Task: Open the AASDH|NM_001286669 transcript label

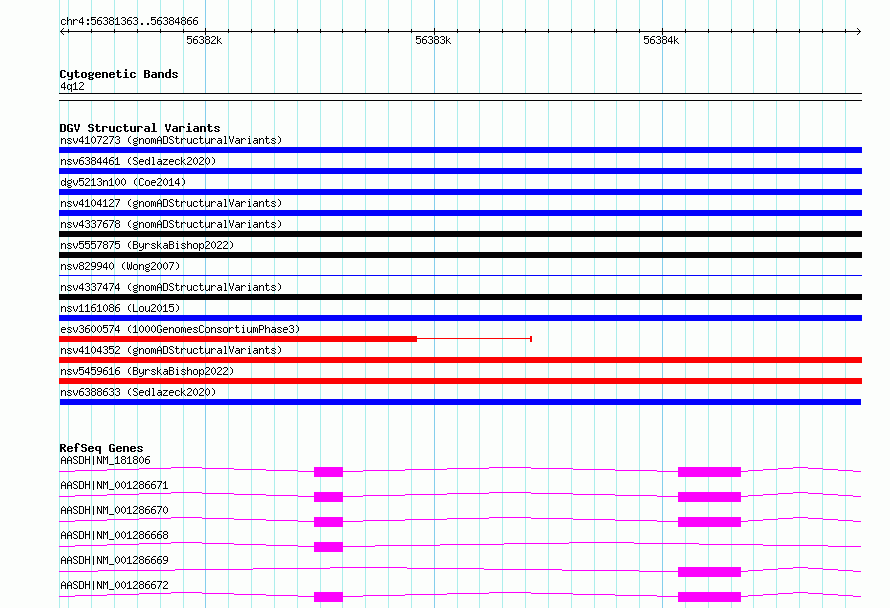Action: 114,560
